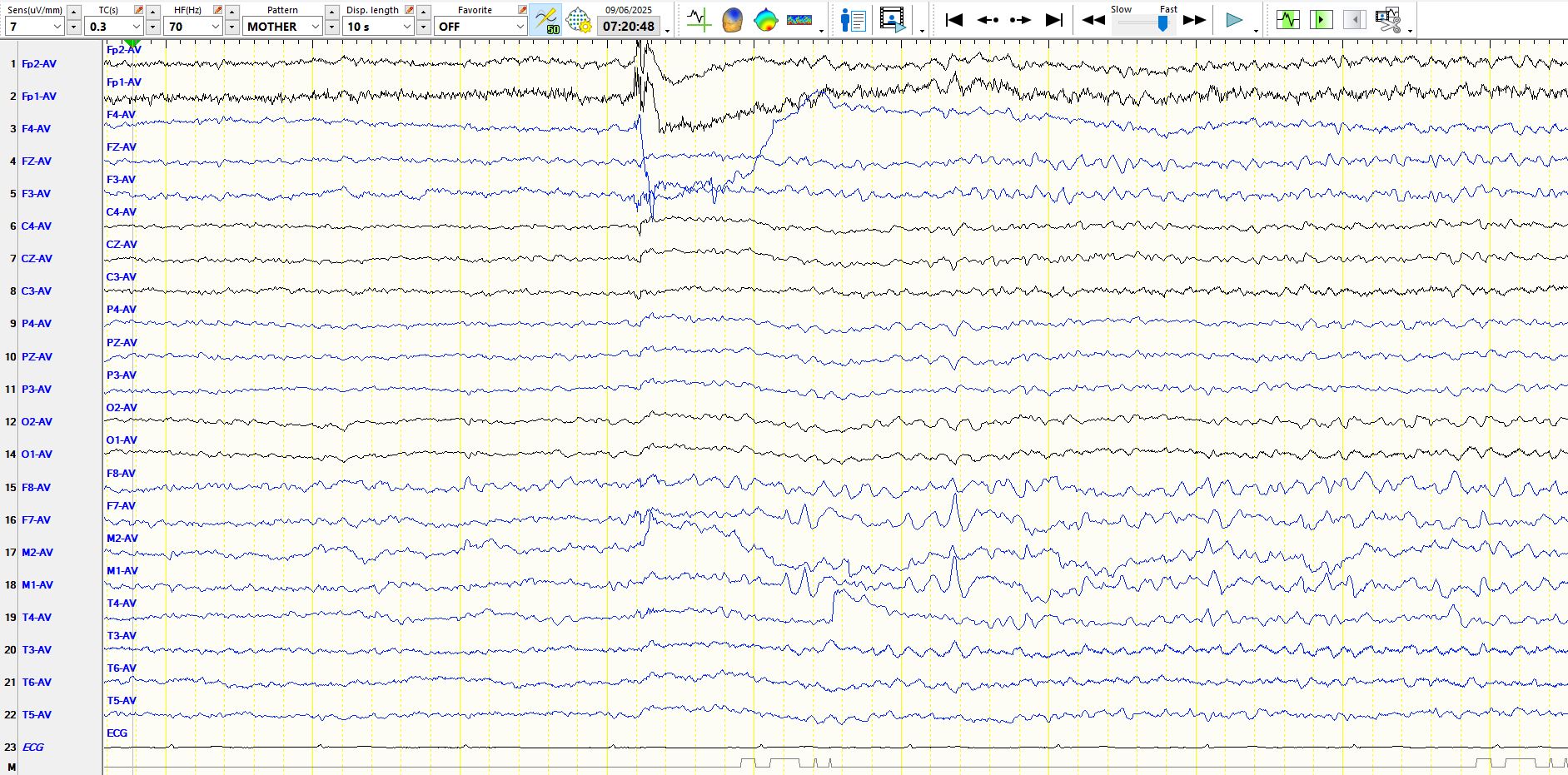Select channel 12 O2-AV label
1568x775 pixels.
click(x=37, y=422)
